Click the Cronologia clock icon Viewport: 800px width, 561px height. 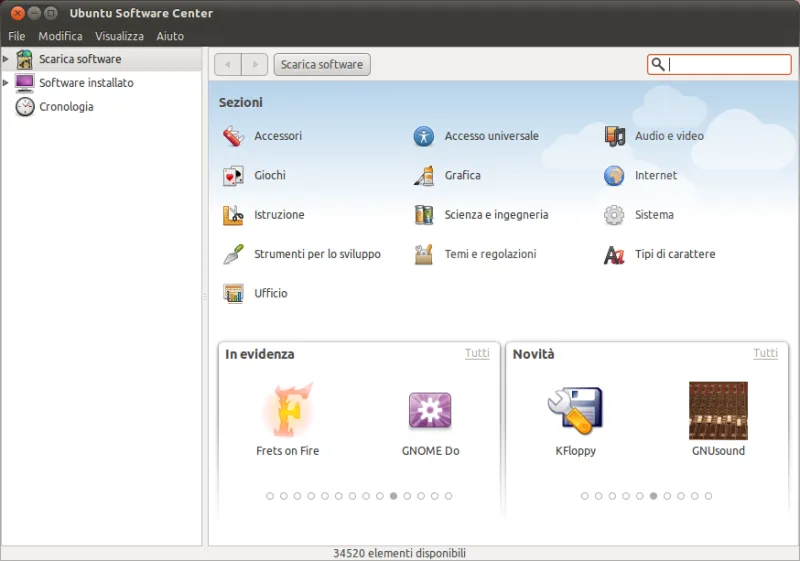tap(24, 107)
